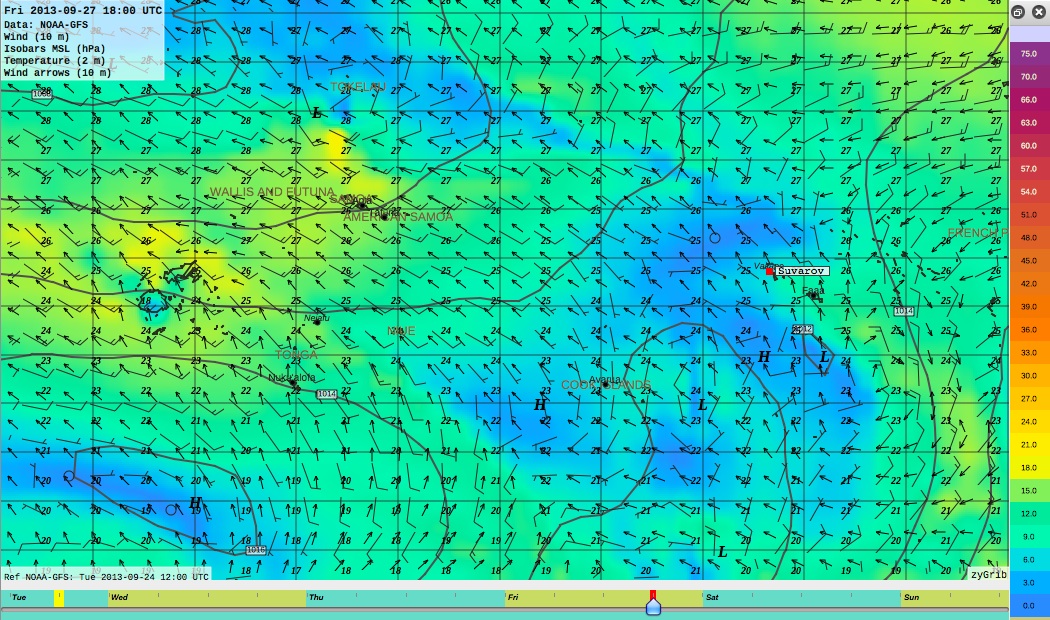Click the red Suvarov point-of-interest marker
1050x620 pixels.
(x=770, y=270)
